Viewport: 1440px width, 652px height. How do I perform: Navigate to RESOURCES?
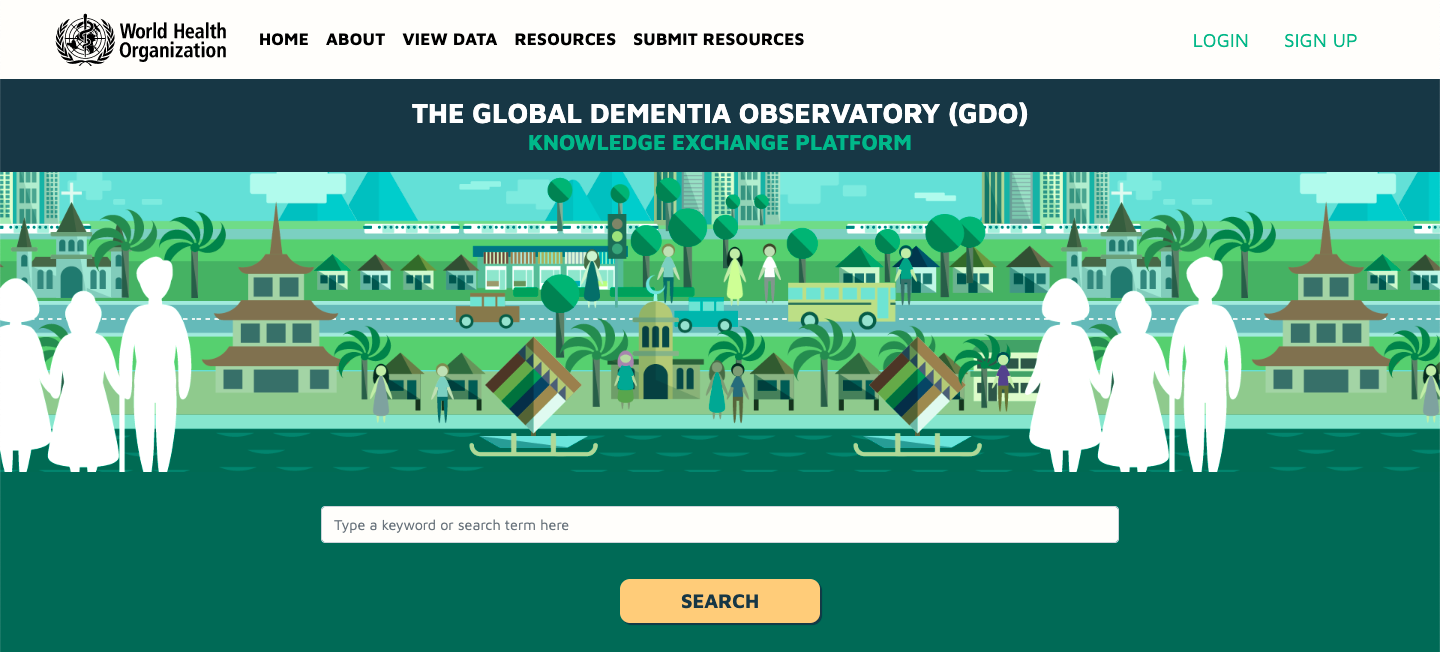565,40
